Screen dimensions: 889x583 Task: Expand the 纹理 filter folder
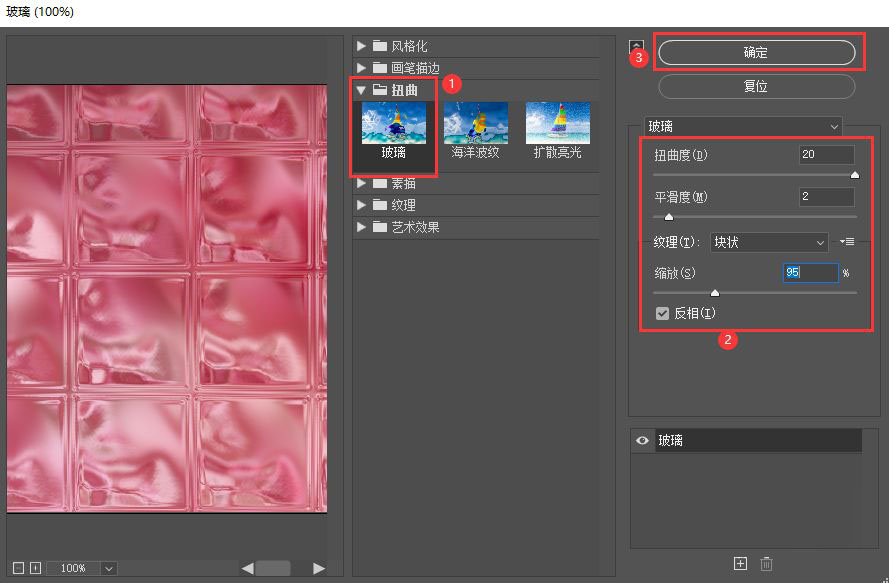click(x=361, y=205)
